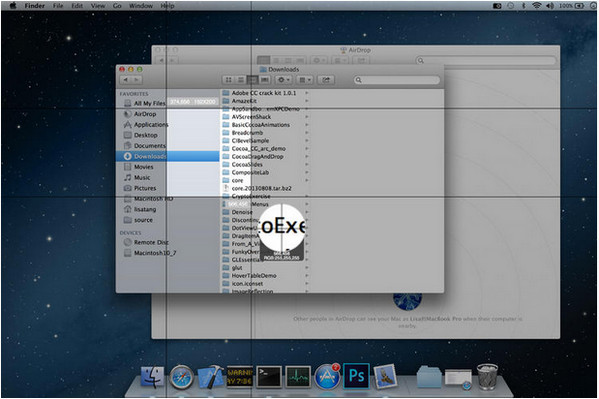Switch Downloads window to Cover Flow view

tap(265, 80)
